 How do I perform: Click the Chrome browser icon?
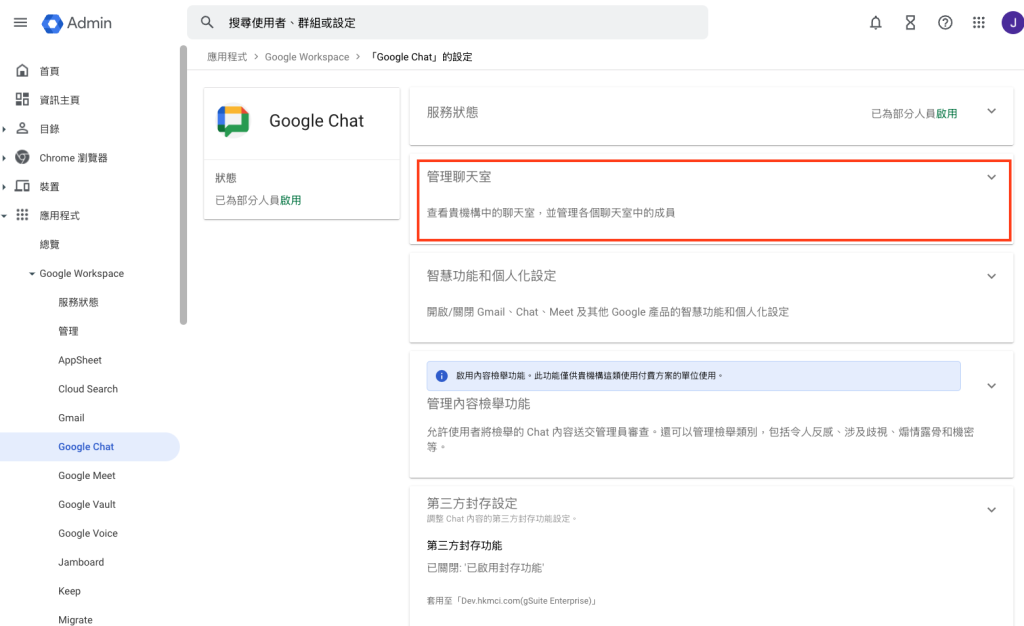point(22,157)
